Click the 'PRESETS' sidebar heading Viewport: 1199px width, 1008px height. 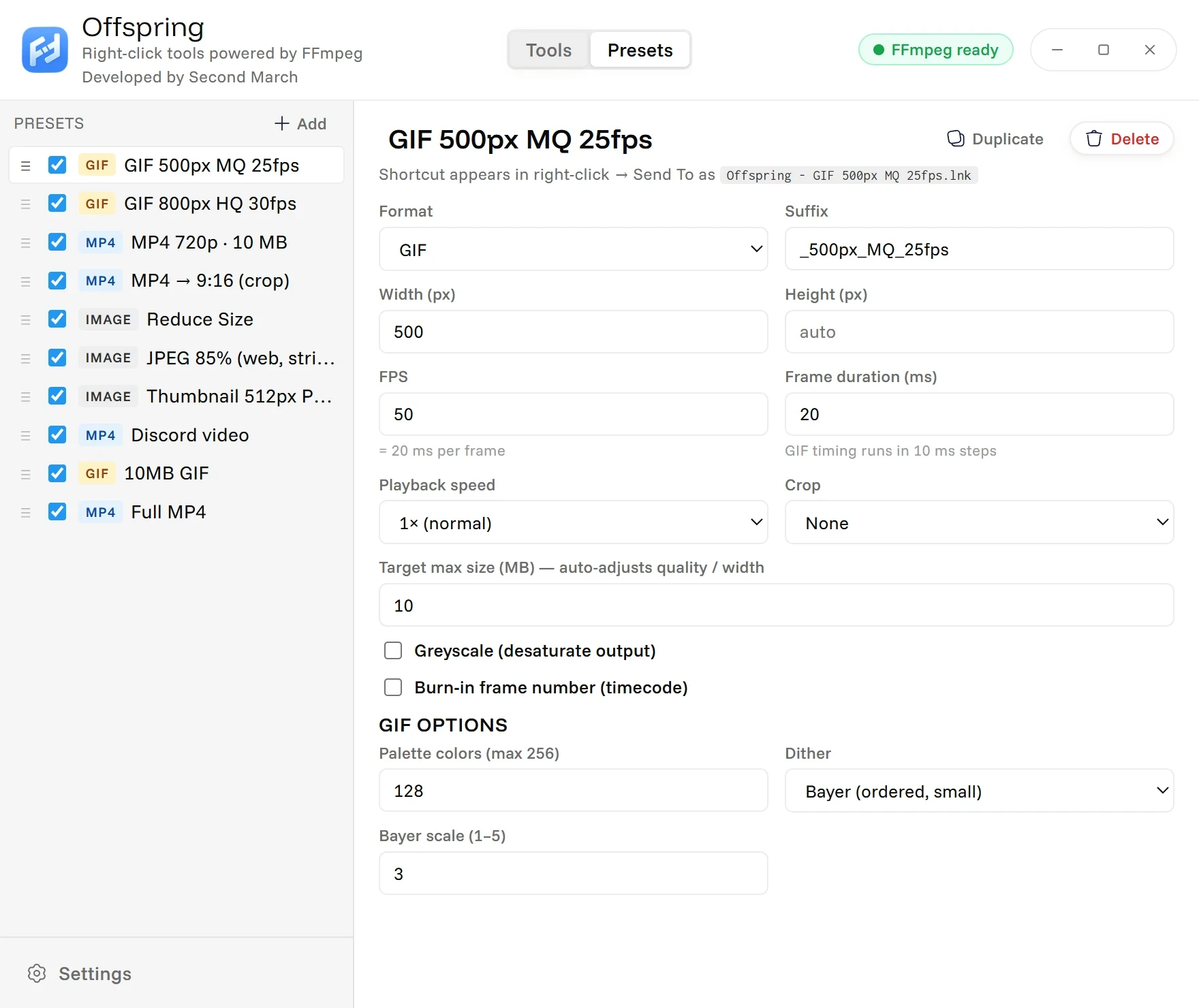point(49,123)
